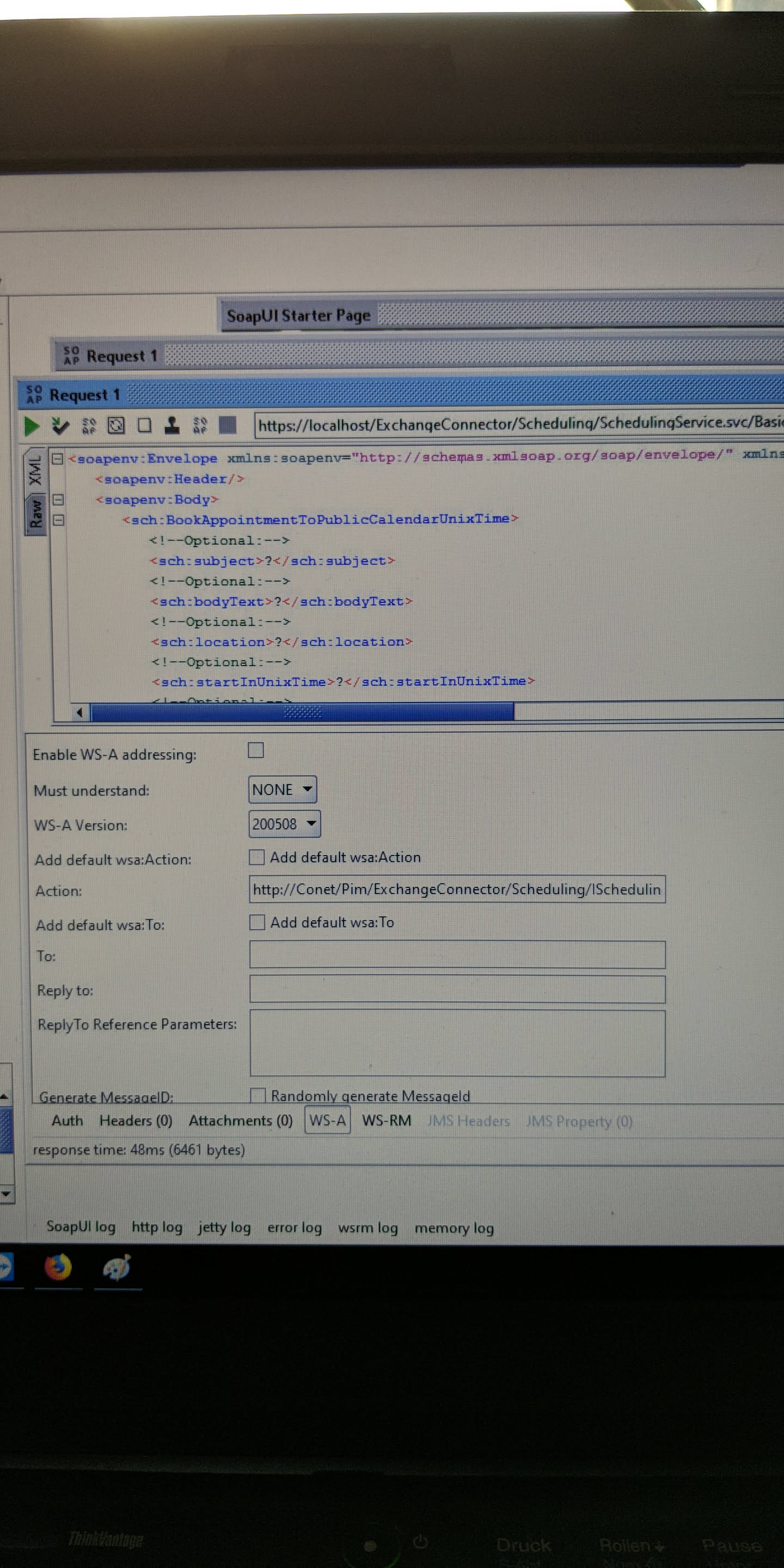Screen dimensions: 784x1568
Task: Open the Must understand NONE dropdown
Action: 283,789
